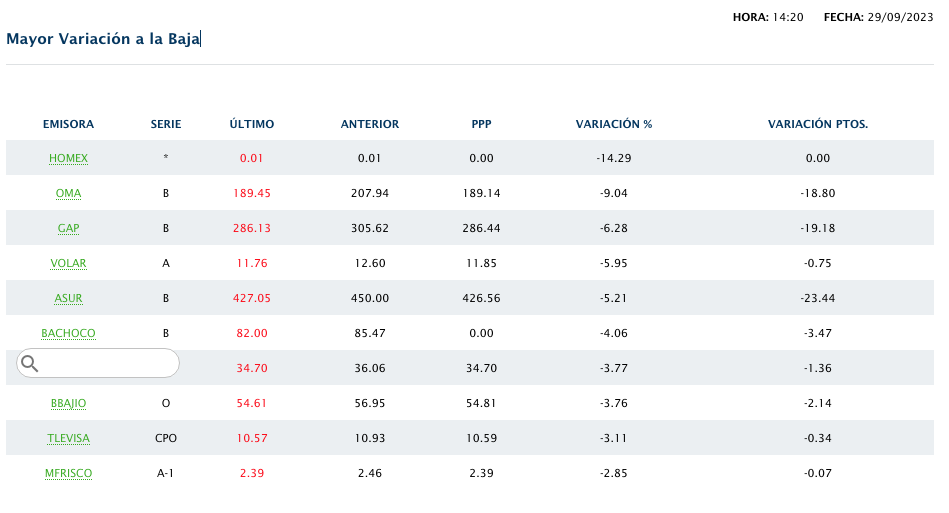Image resolution: width=949 pixels, height=513 pixels.
Task: Click the magnifying glass search icon
Action: (x=30, y=363)
